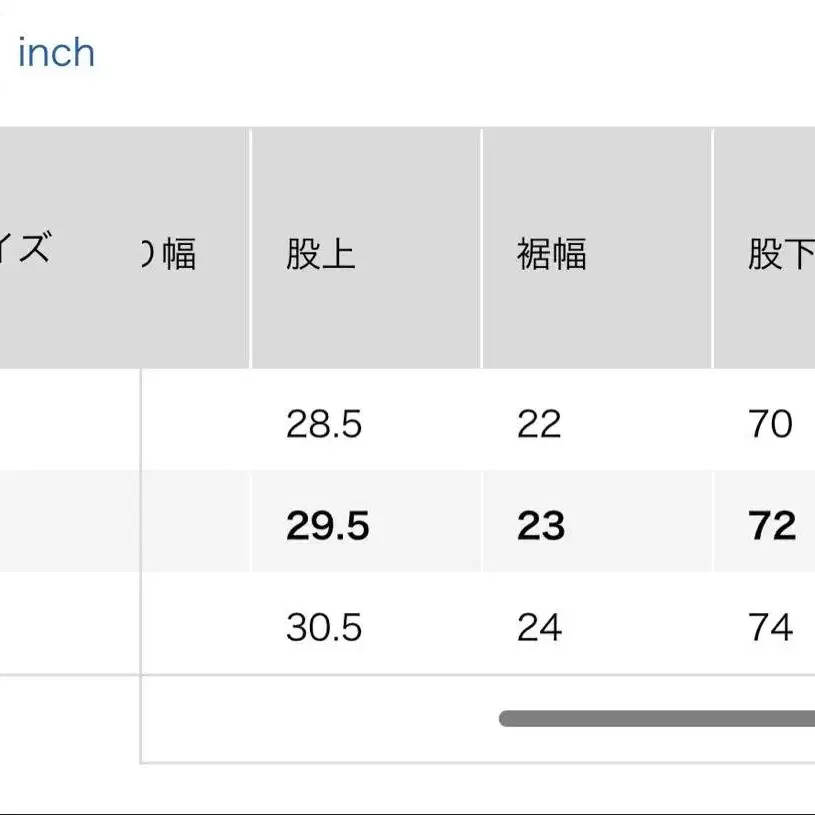Click scrollbar track left of the thumb
This screenshot has height=815, width=815.
320,718
